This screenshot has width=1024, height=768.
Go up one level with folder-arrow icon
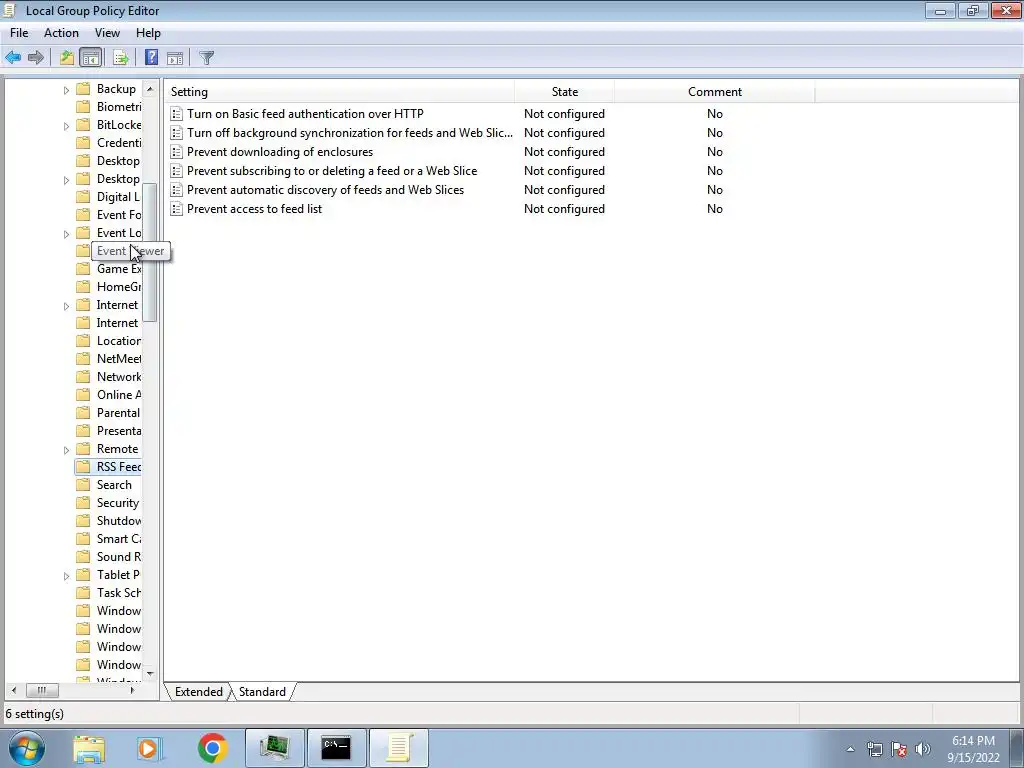[67, 57]
